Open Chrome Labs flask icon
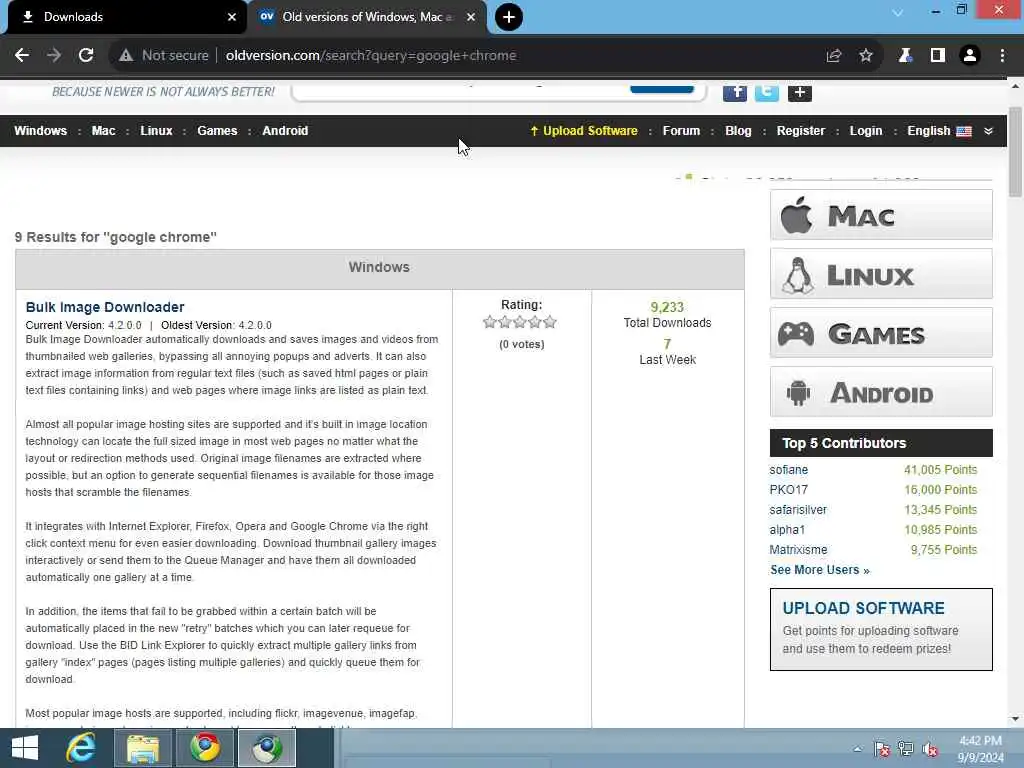This screenshot has width=1024, height=768. (905, 56)
